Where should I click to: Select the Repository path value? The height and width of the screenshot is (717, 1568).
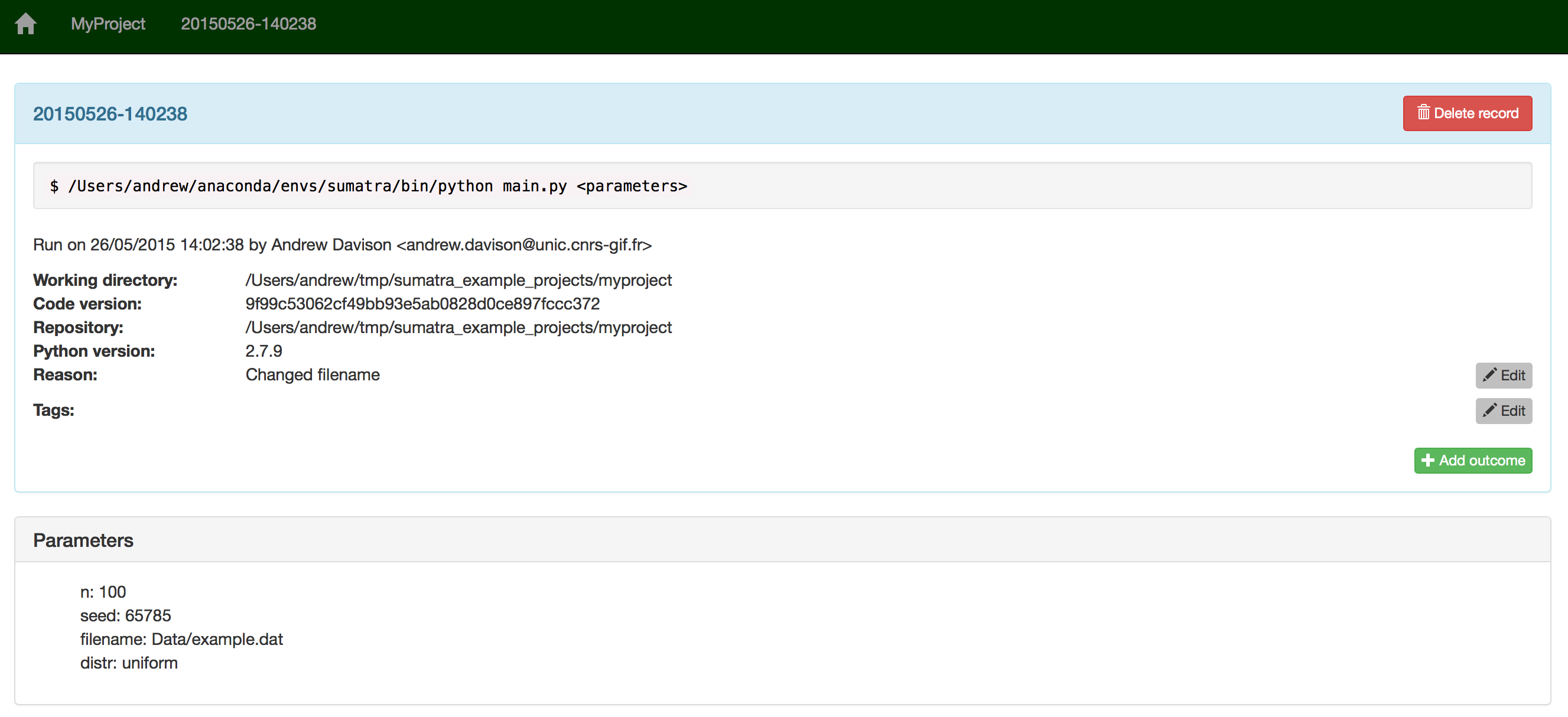[458, 327]
